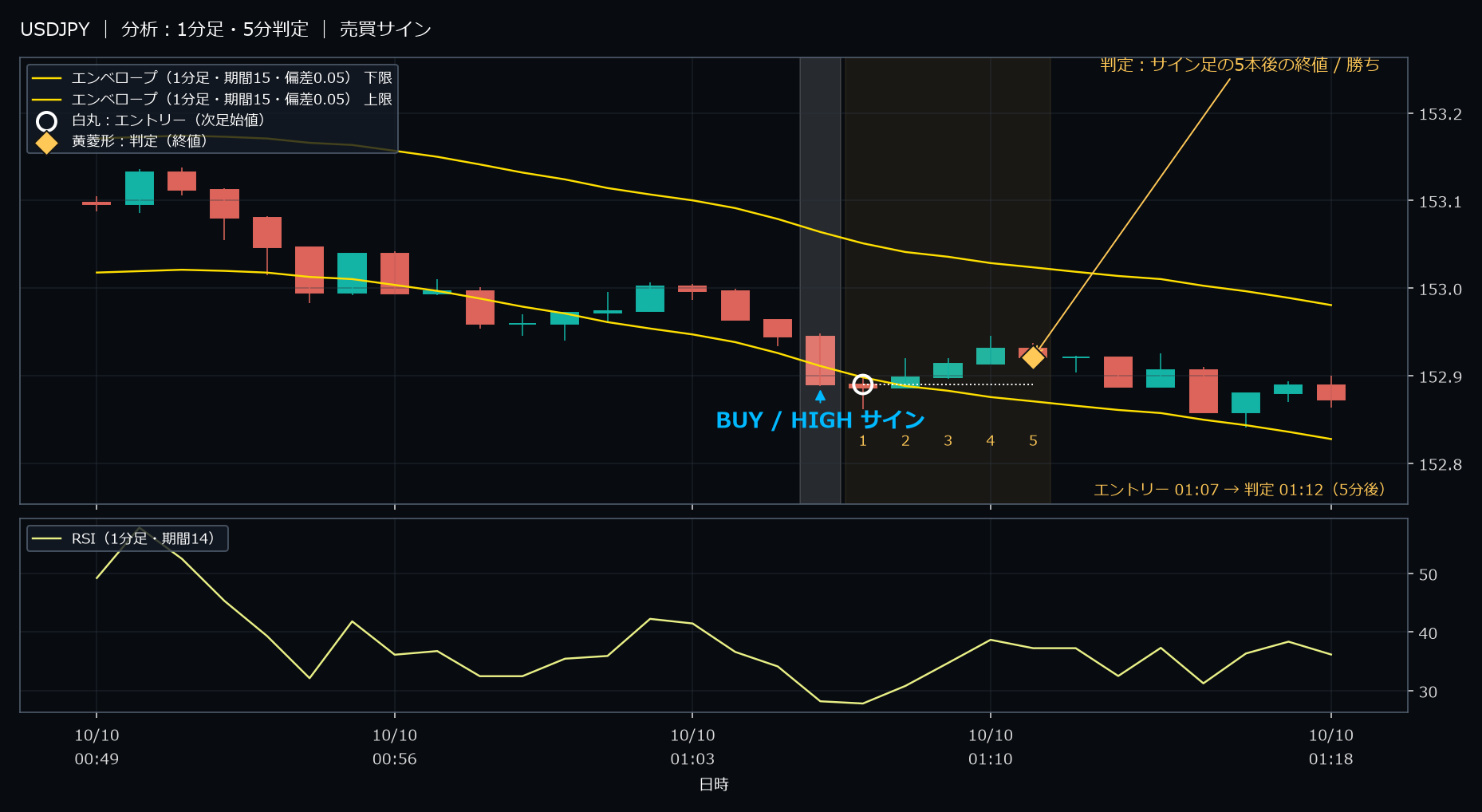The width and height of the screenshot is (1482, 812).
Task: Click the '白丸：エントリー（次足始値）' legend text
Action: [x=168, y=120]
